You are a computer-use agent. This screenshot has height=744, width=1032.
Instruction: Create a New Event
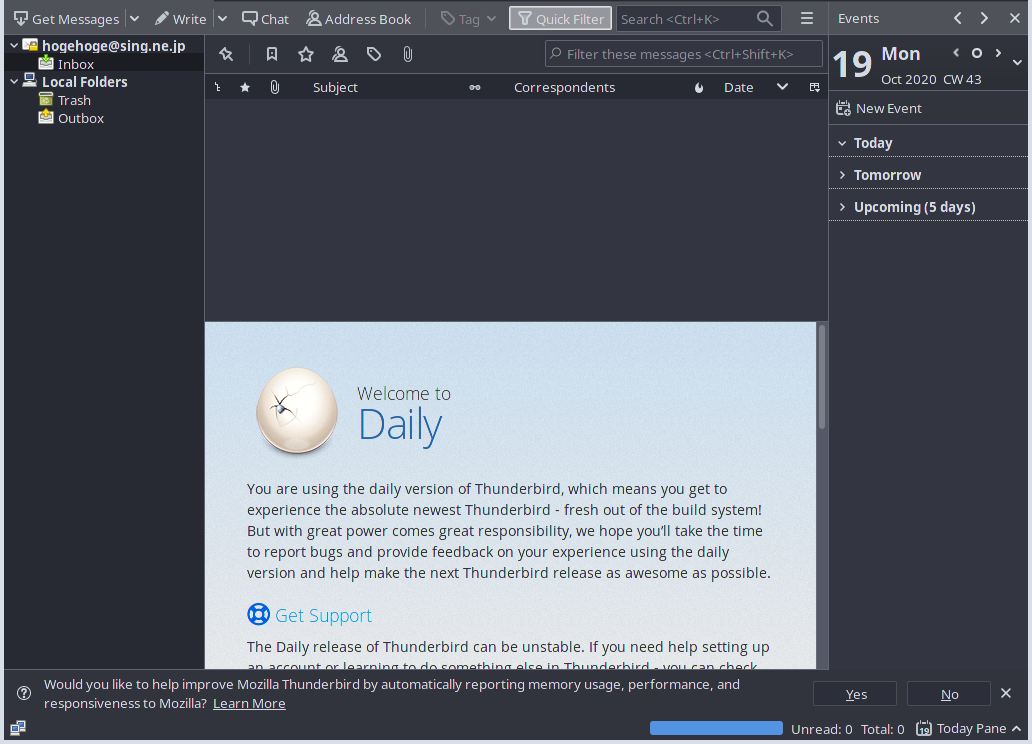(x=879, y=109)
